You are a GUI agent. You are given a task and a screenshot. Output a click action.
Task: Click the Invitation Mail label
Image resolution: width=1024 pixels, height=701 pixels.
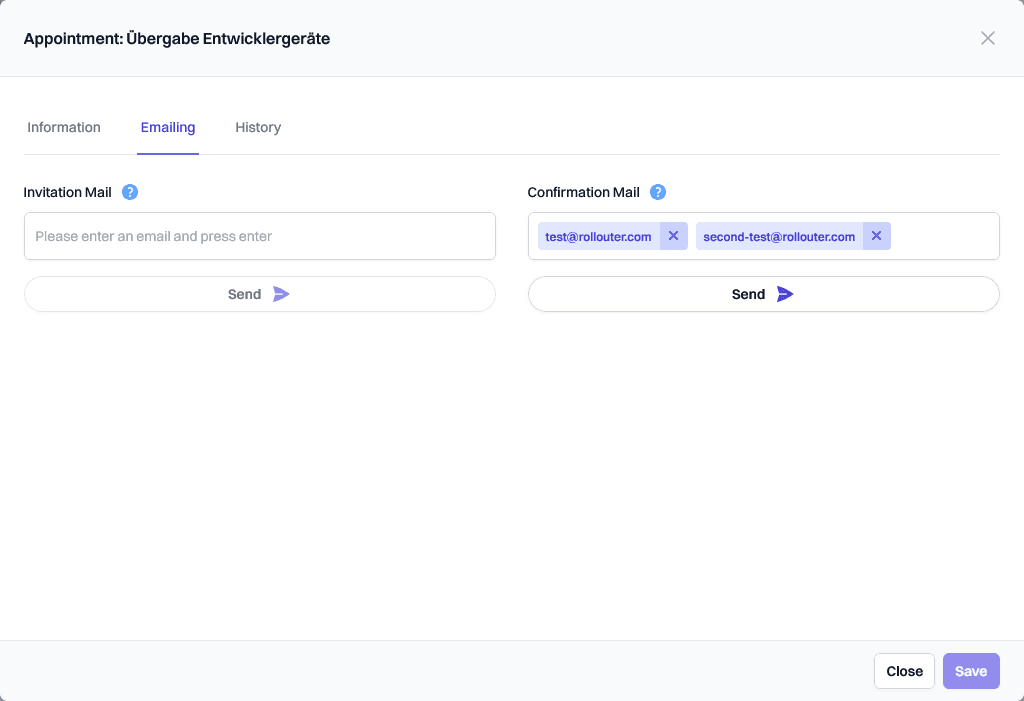tap(68, 192)
